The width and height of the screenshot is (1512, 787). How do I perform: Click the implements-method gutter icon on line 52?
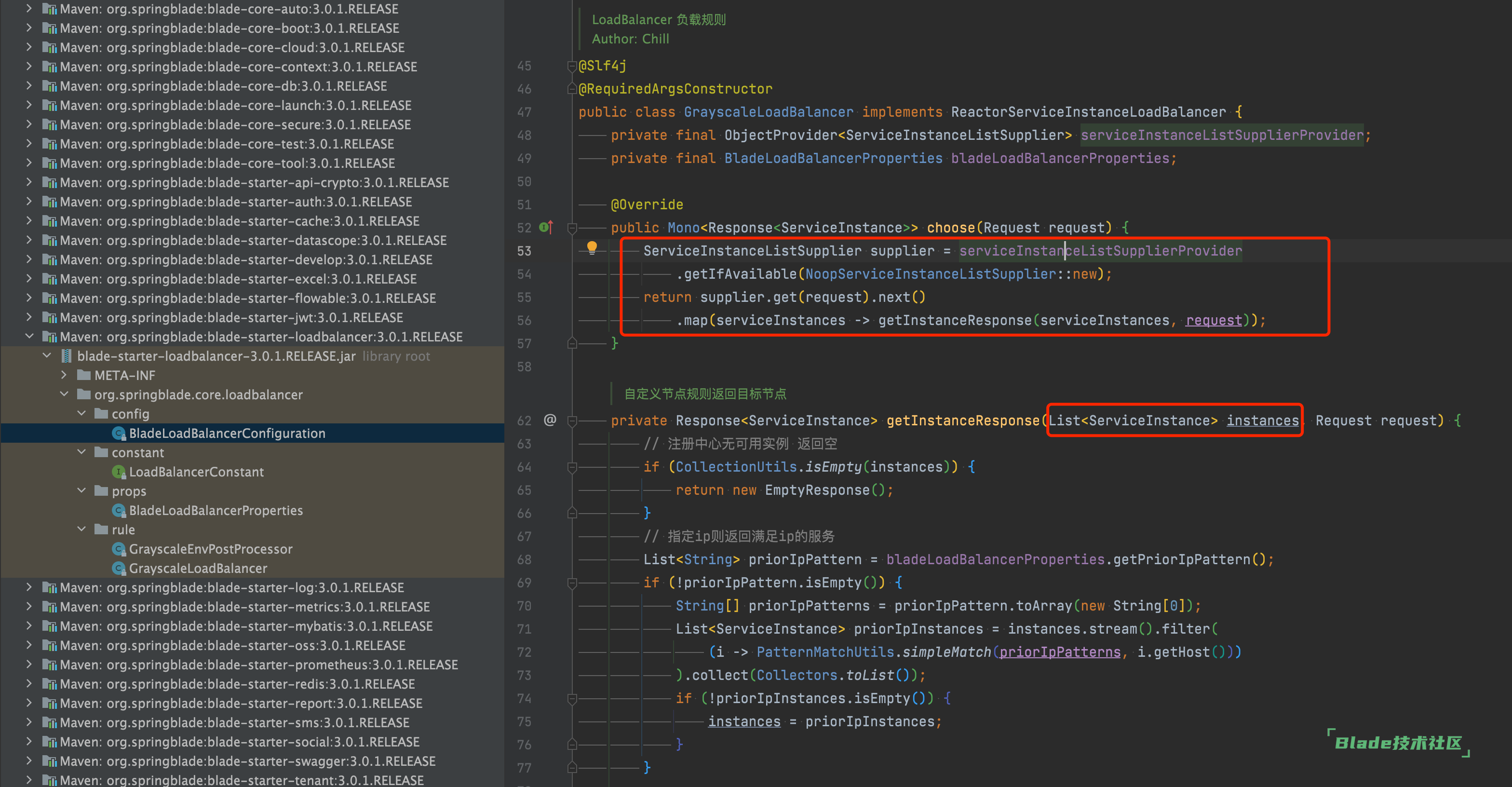click(546, 227)
